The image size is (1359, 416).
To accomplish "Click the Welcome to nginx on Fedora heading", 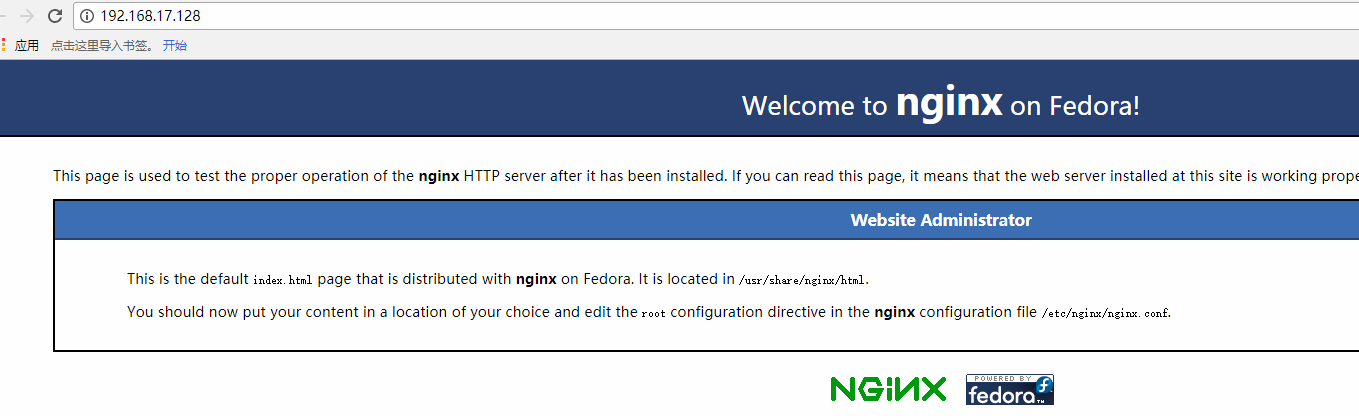I will (940, 104).
